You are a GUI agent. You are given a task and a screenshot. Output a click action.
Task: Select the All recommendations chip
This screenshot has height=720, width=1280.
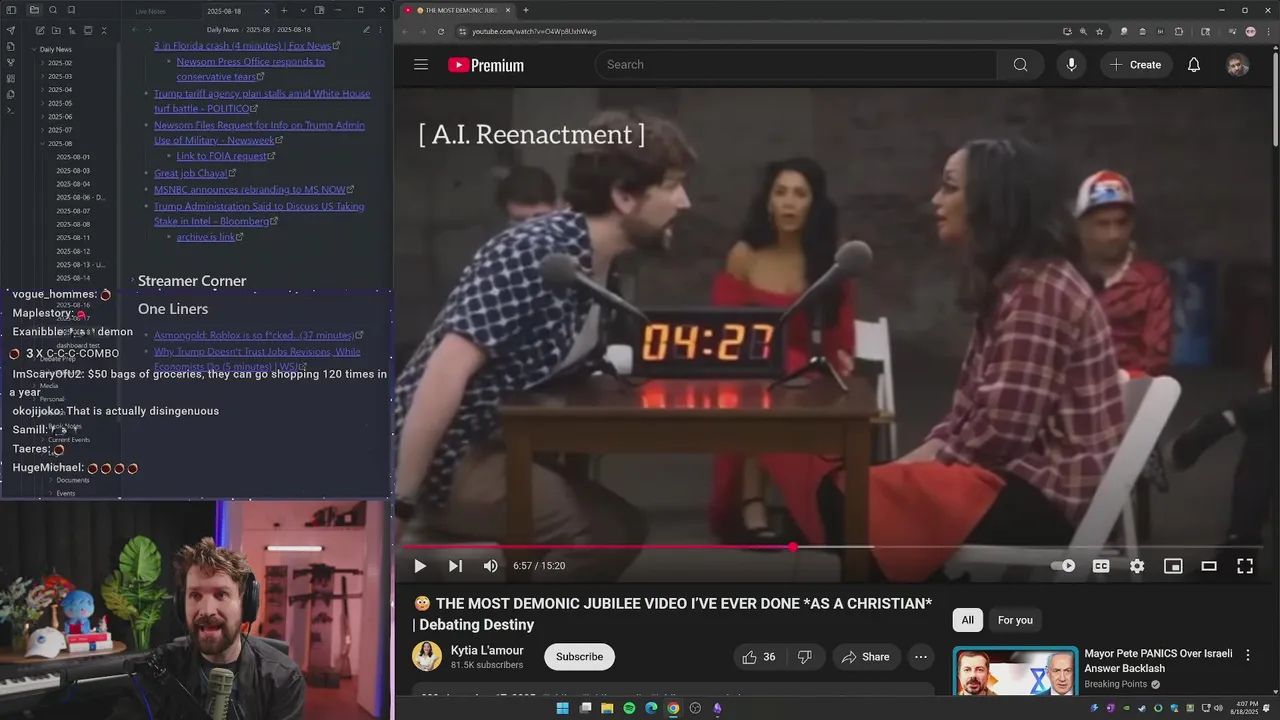pyautogui.click(x=967, y=620)
